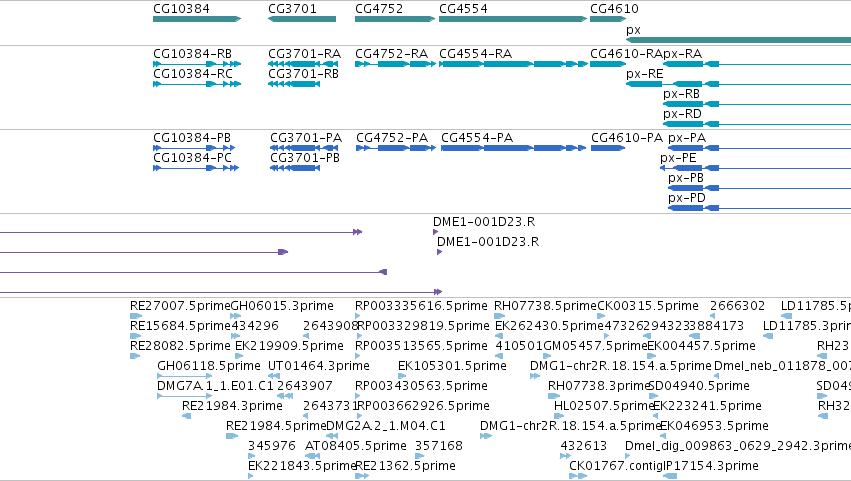Click the RP003430563.5prime EST label

coord(421,387)
